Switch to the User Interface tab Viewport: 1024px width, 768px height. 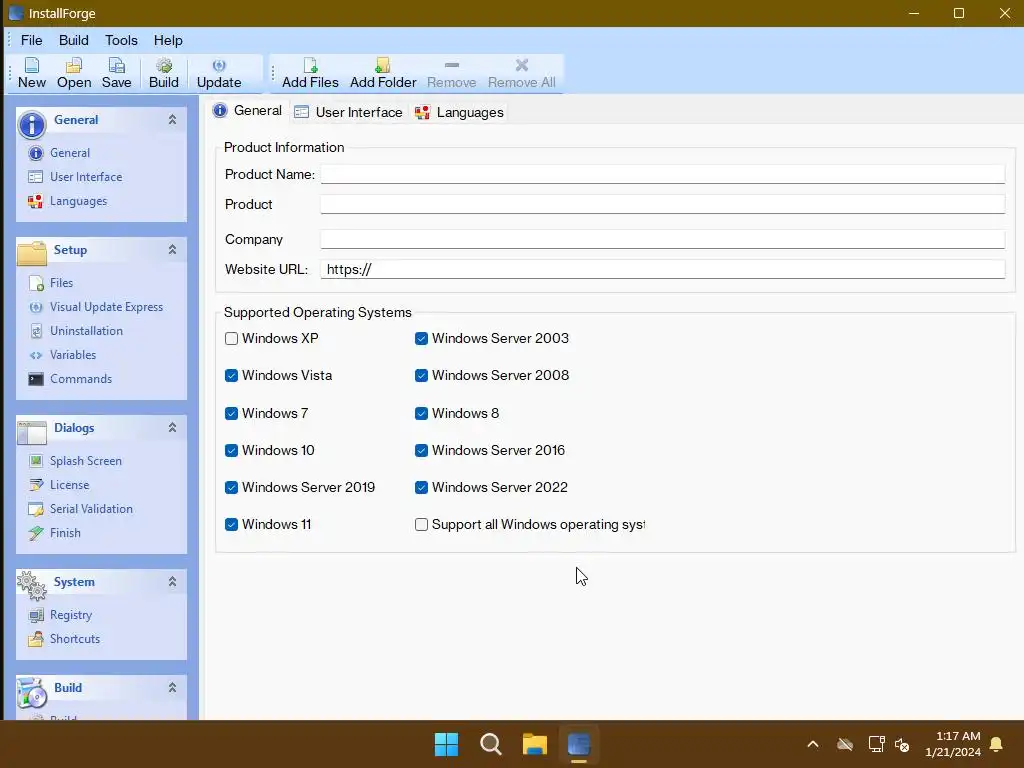coord(348,112)
